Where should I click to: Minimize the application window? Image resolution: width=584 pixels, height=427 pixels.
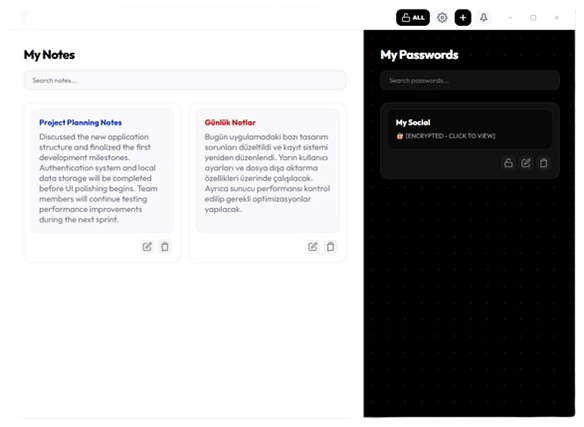click(510, 18)
